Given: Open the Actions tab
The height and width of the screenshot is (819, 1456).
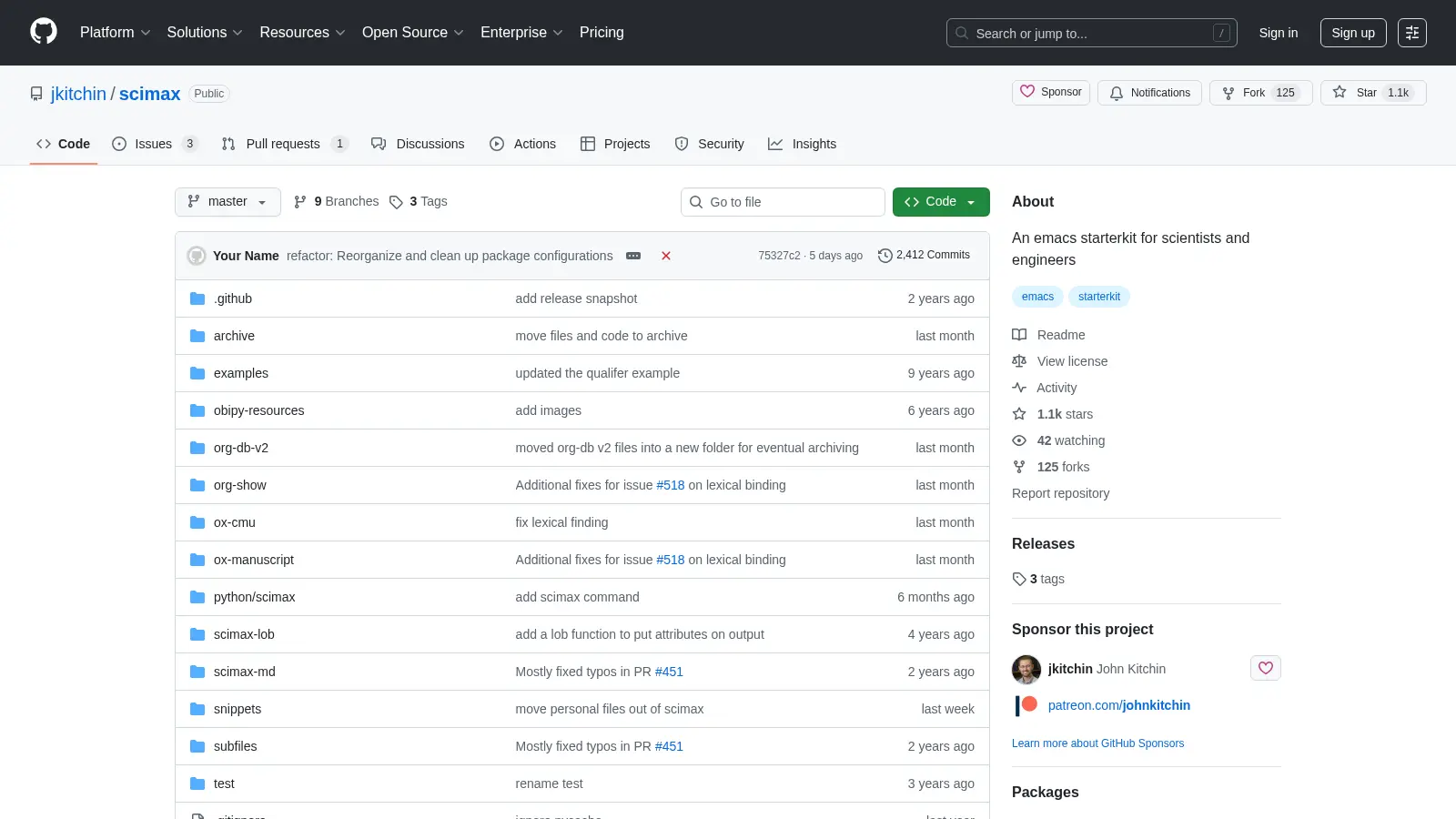Looking at the screenshot, I should point(522,144).
